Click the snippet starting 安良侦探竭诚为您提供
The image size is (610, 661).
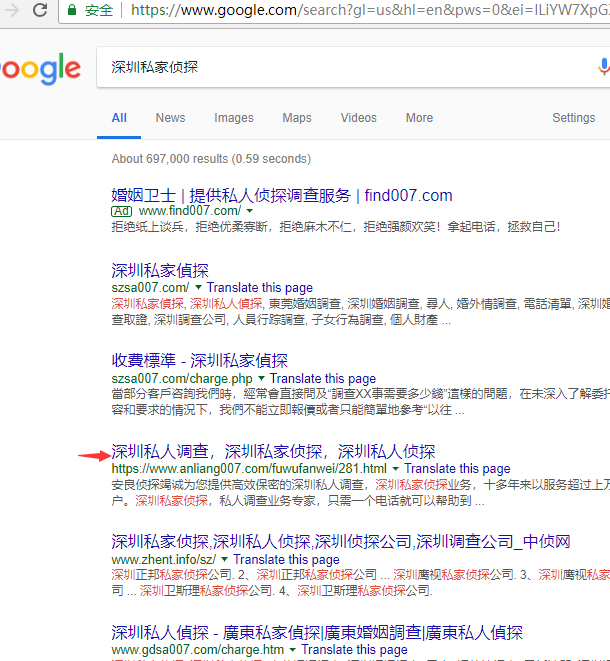click(x=360, y=492)
